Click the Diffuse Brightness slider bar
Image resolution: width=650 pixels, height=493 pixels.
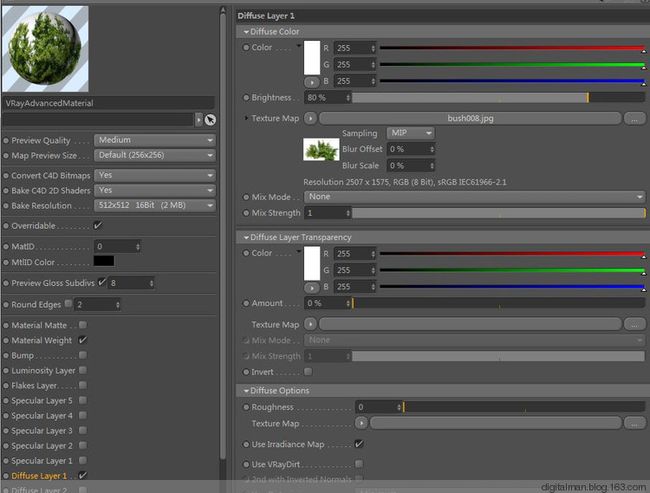(x=498, y=98)
